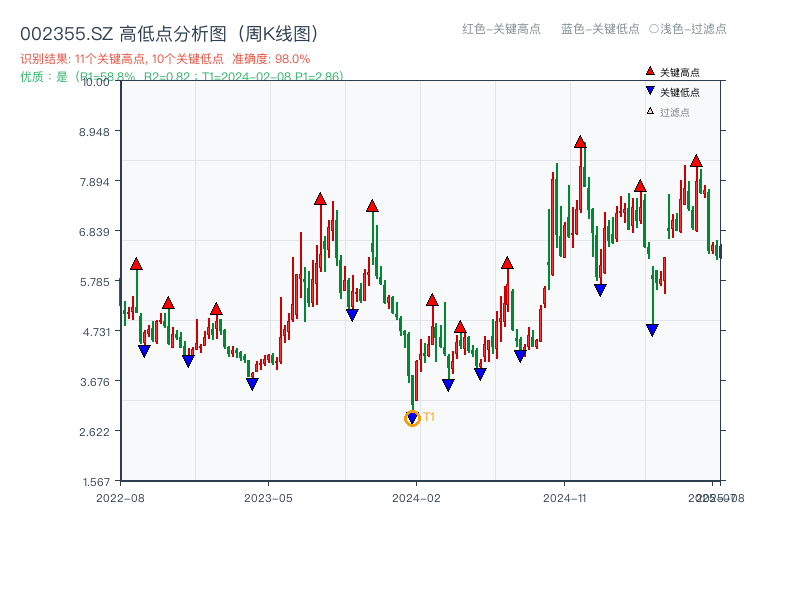The width and height of the screenshot is (800, 600).
Task: Click the red 关键高点 triangle legend icon
Action: tap(650, 71)
